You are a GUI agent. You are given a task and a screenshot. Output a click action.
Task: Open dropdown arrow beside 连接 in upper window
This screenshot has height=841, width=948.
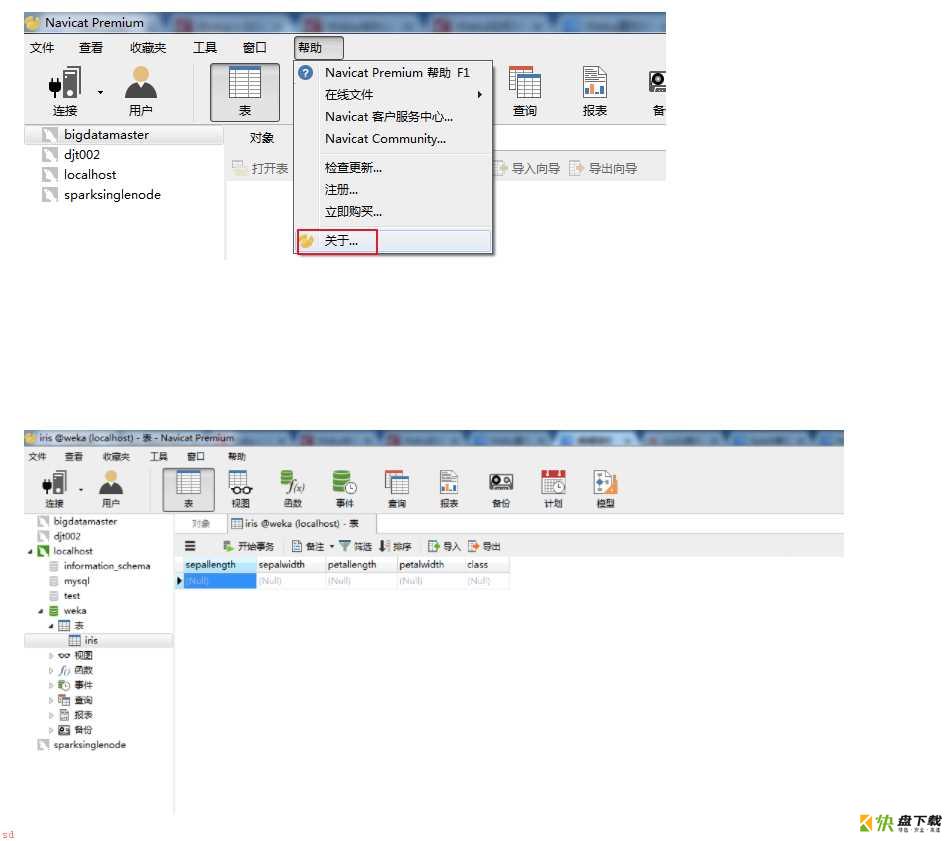tap(100, 93)
